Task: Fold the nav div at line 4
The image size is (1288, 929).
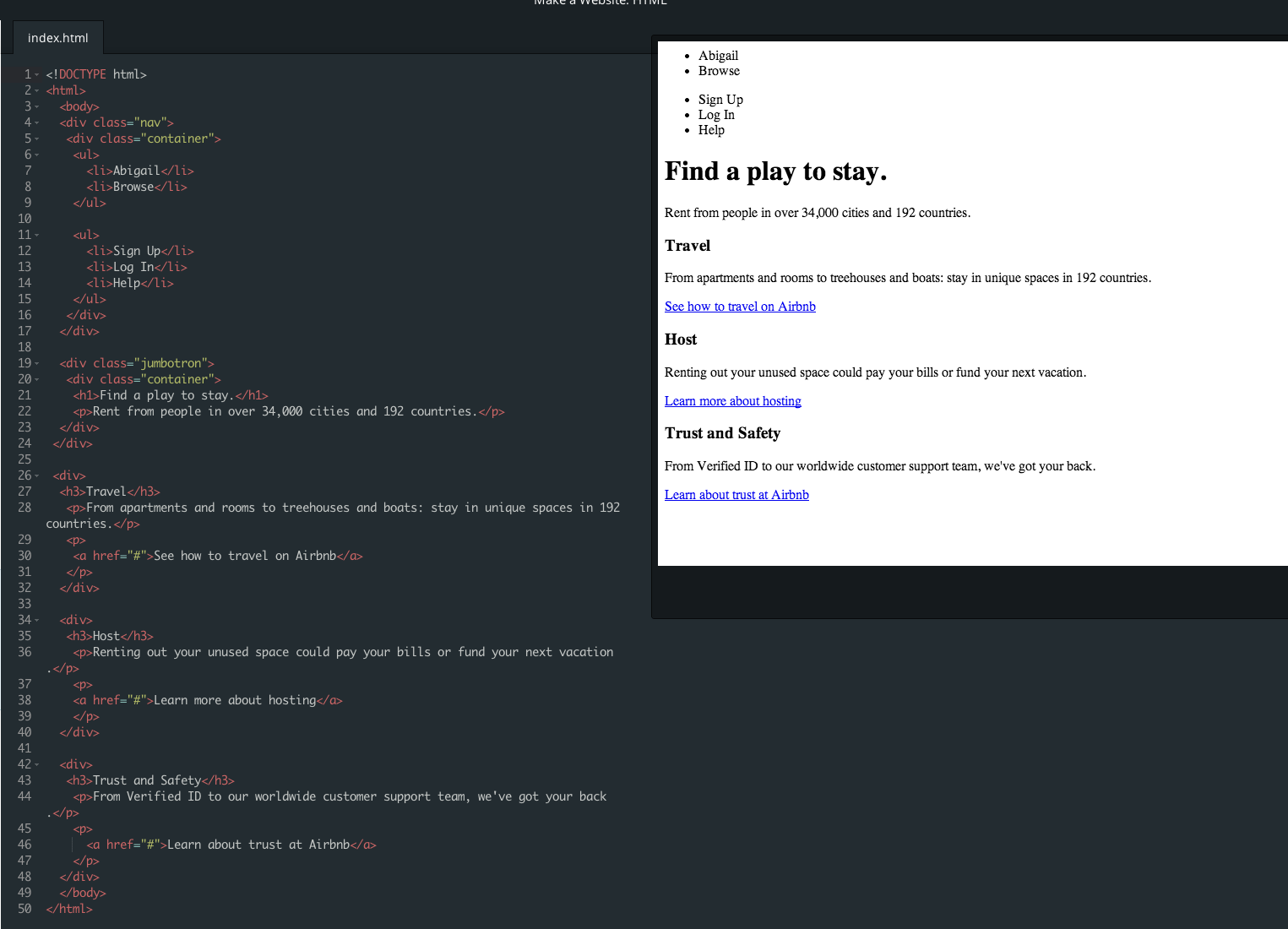Action: pyautogui.click(x=37, y=122)
